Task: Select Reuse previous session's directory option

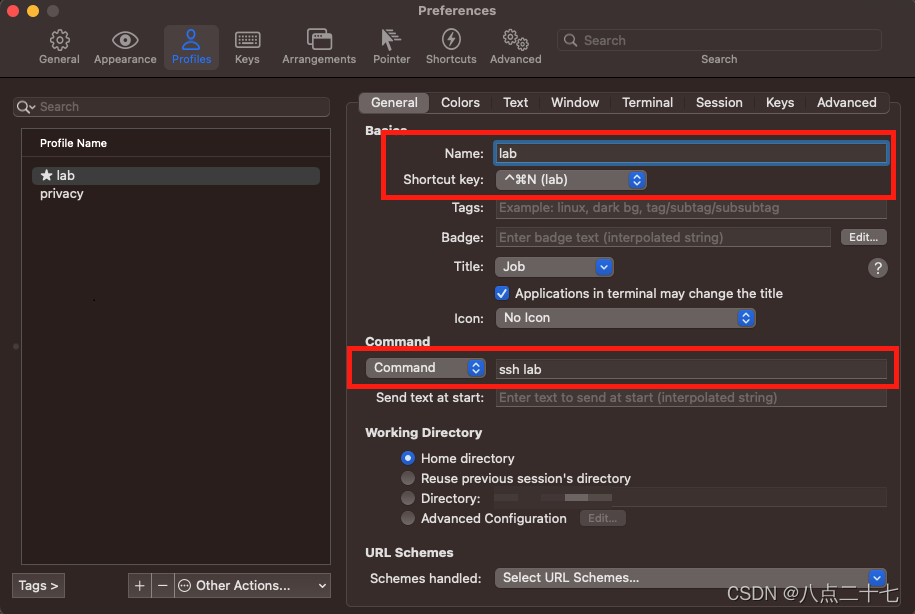Action: pyautogui.click(x=408, y=478)
